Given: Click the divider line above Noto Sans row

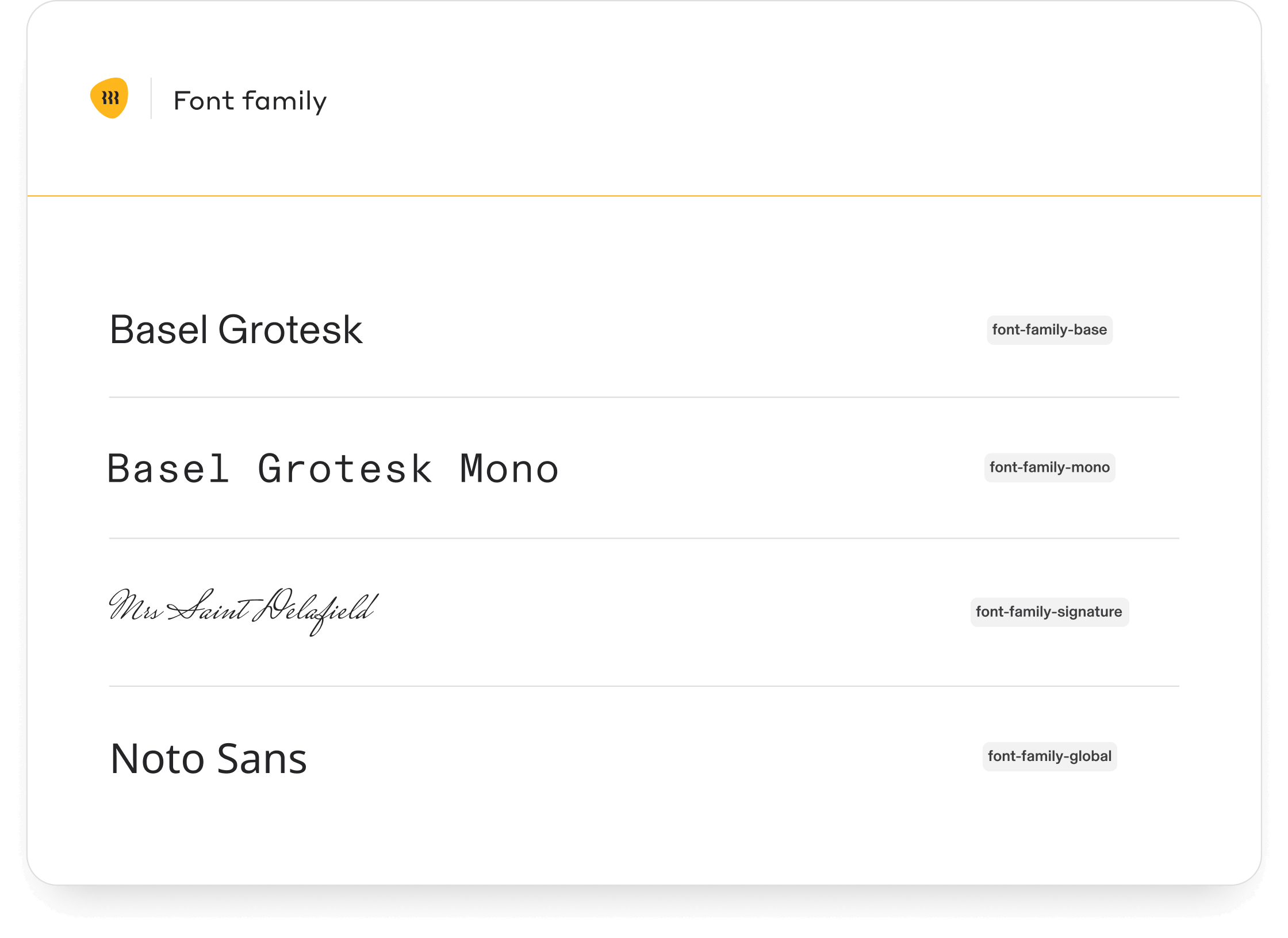Looking at the screenshot, I should pos(644,686).
